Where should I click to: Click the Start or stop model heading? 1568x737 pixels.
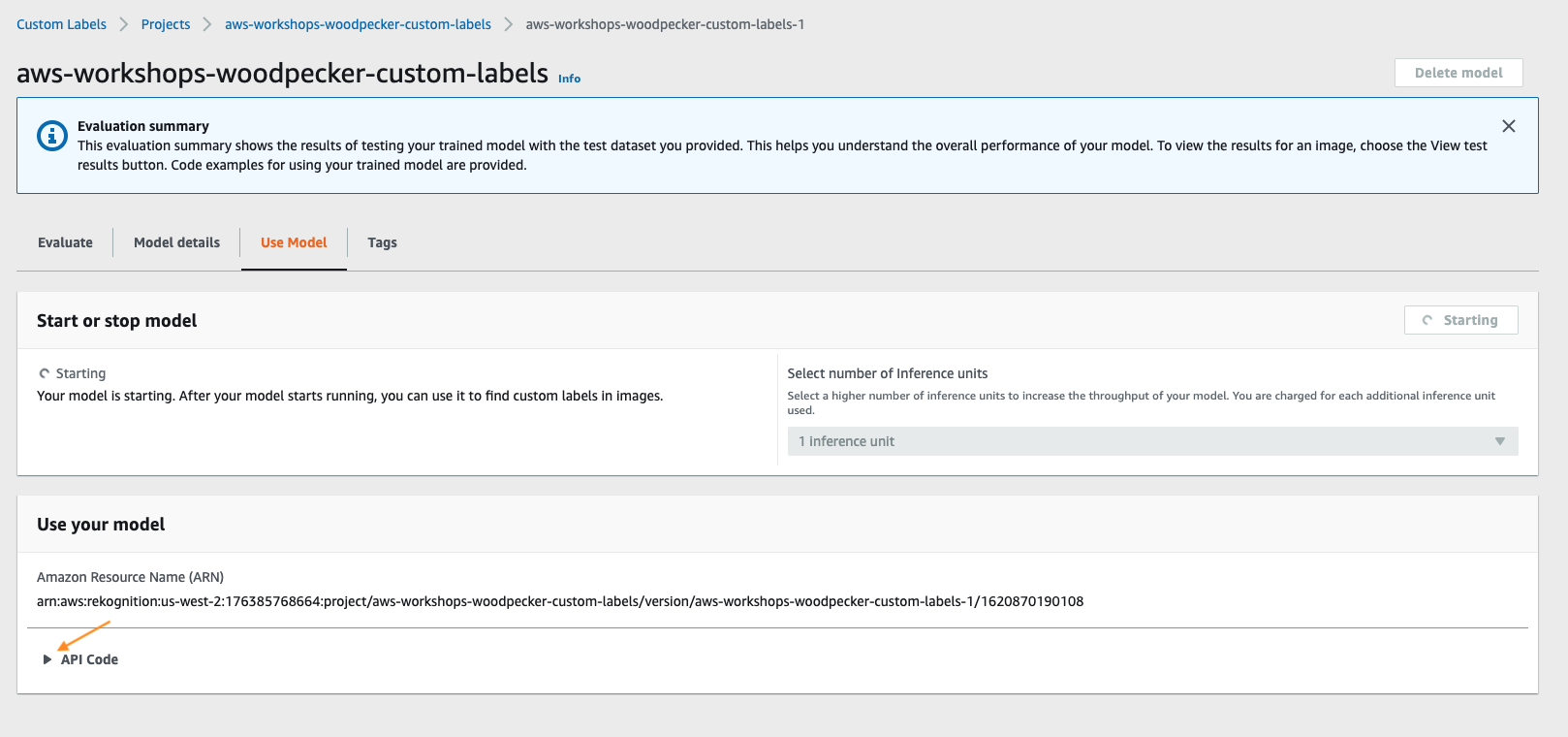click(116, 321)
